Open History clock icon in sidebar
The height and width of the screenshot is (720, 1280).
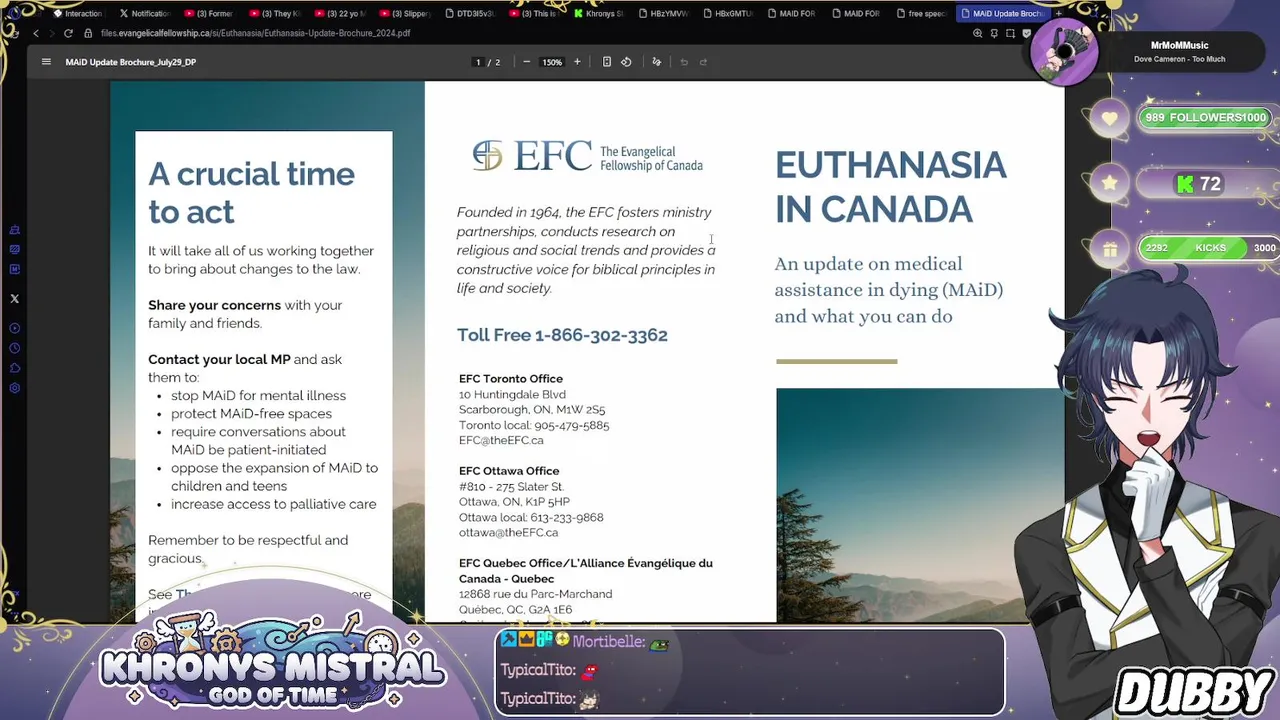tap(14, 348)
